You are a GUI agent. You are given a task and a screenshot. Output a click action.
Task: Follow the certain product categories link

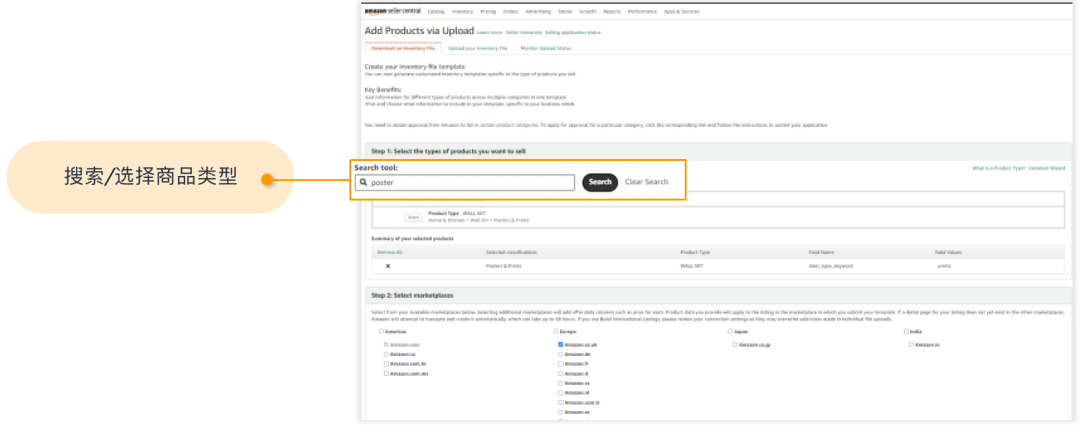(x=506, y=125)
